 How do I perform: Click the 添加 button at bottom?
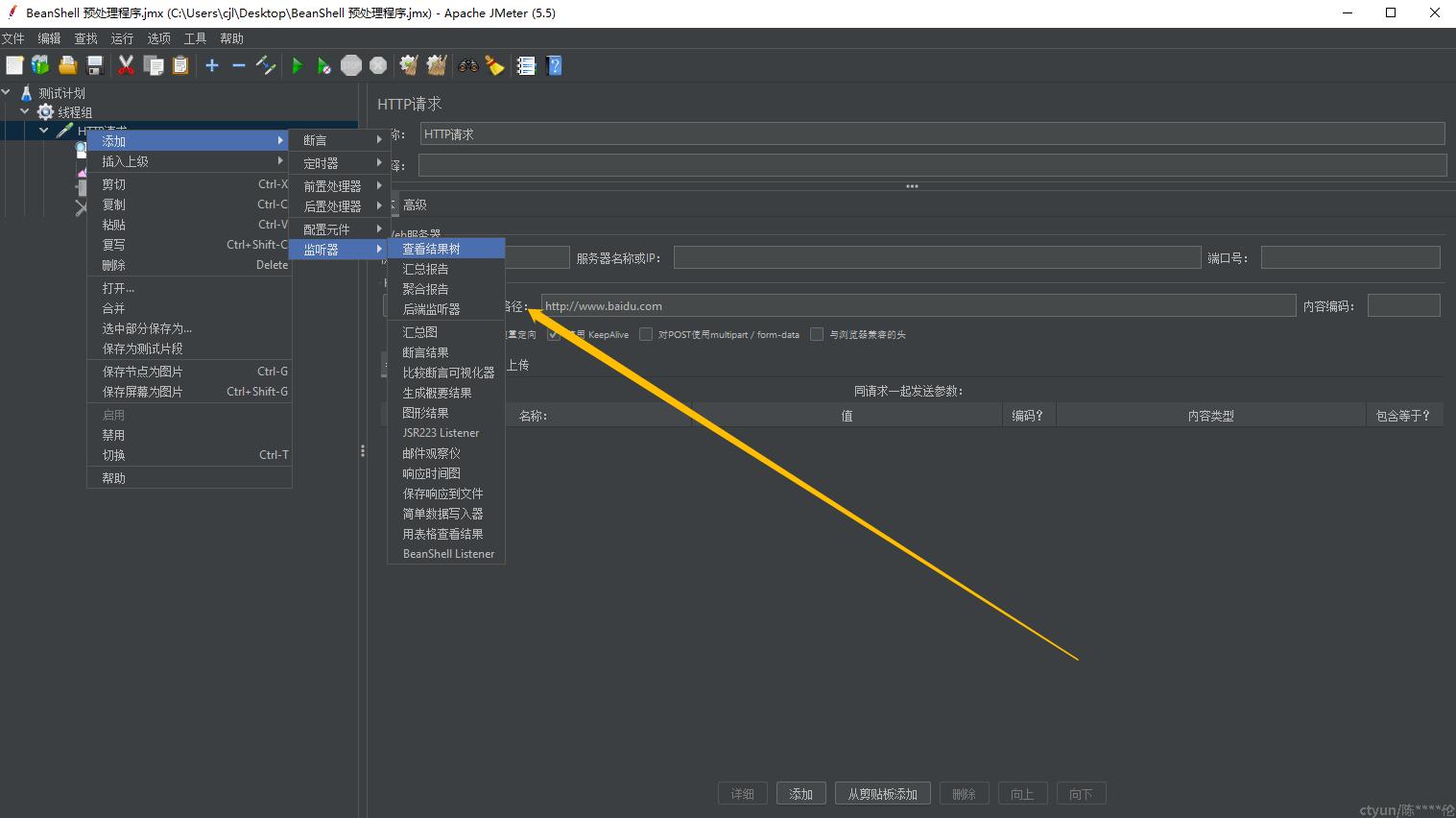click(800, 794)
